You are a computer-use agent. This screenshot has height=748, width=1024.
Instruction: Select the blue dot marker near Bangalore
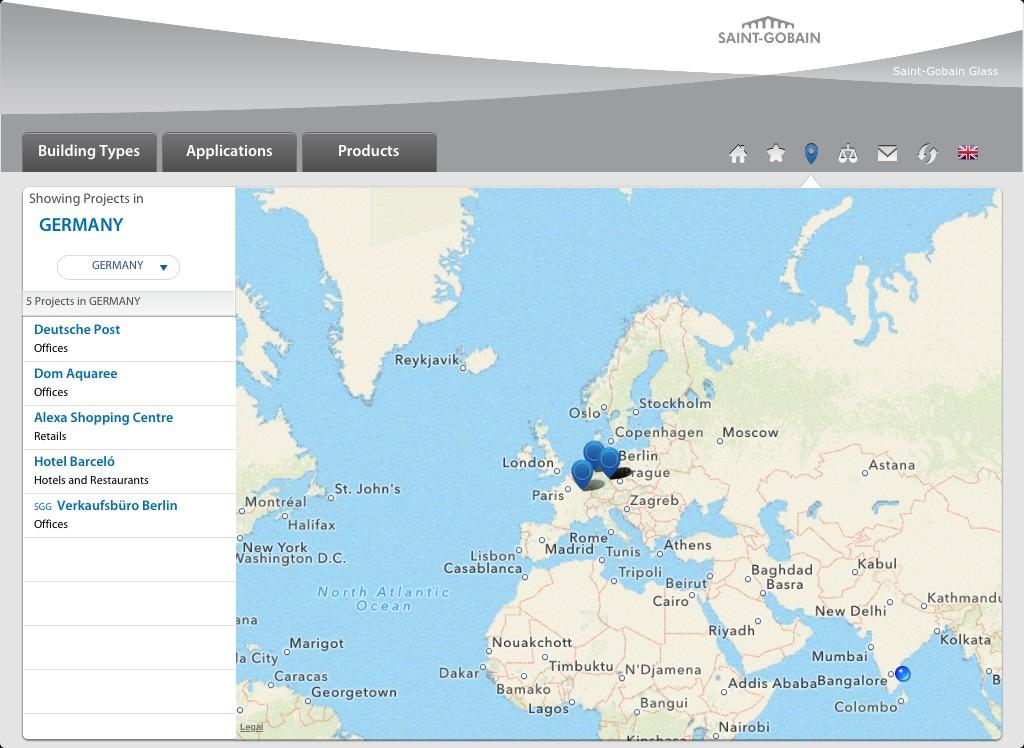[903, 673]
